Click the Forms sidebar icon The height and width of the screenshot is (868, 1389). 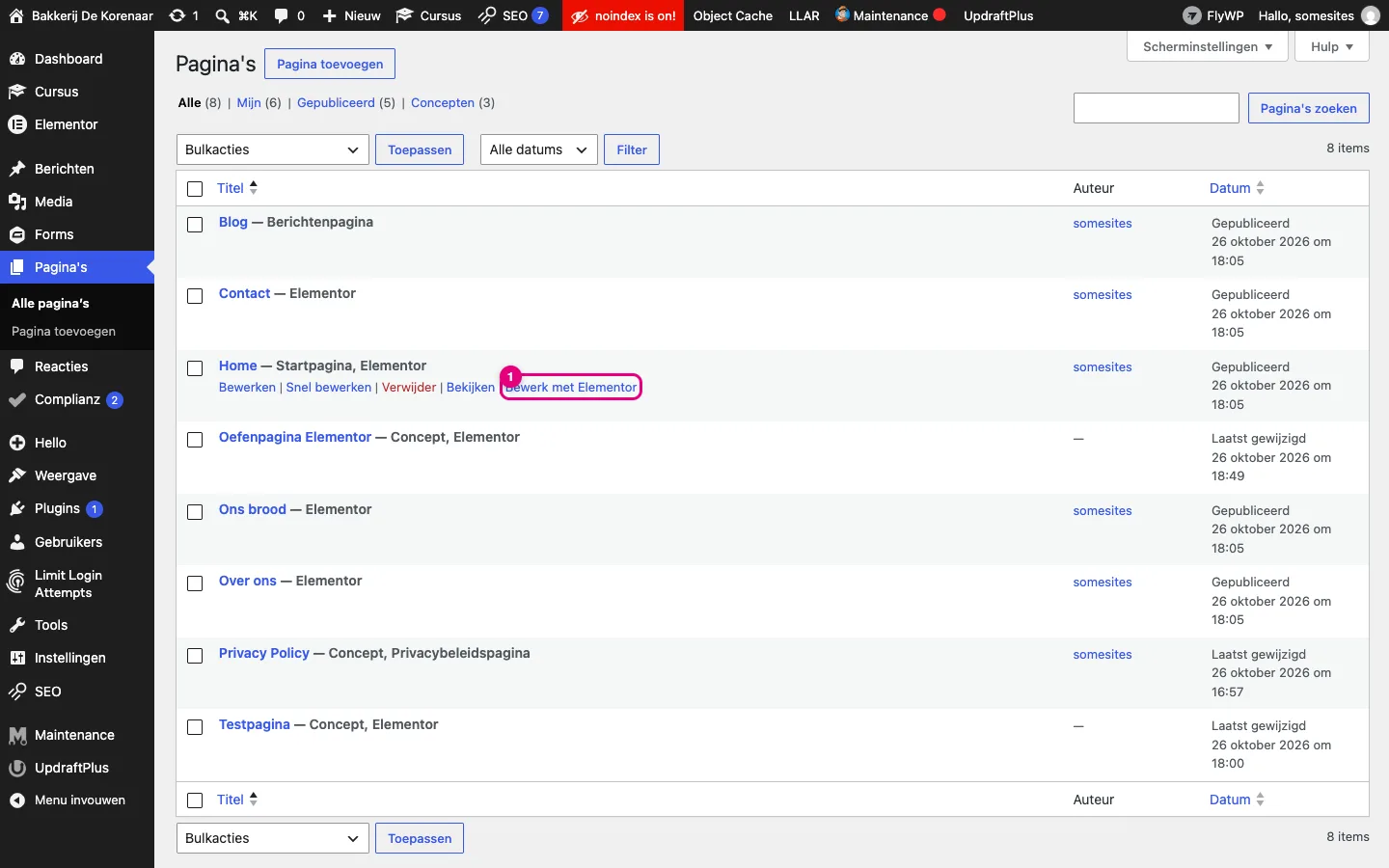pos(16,234)
